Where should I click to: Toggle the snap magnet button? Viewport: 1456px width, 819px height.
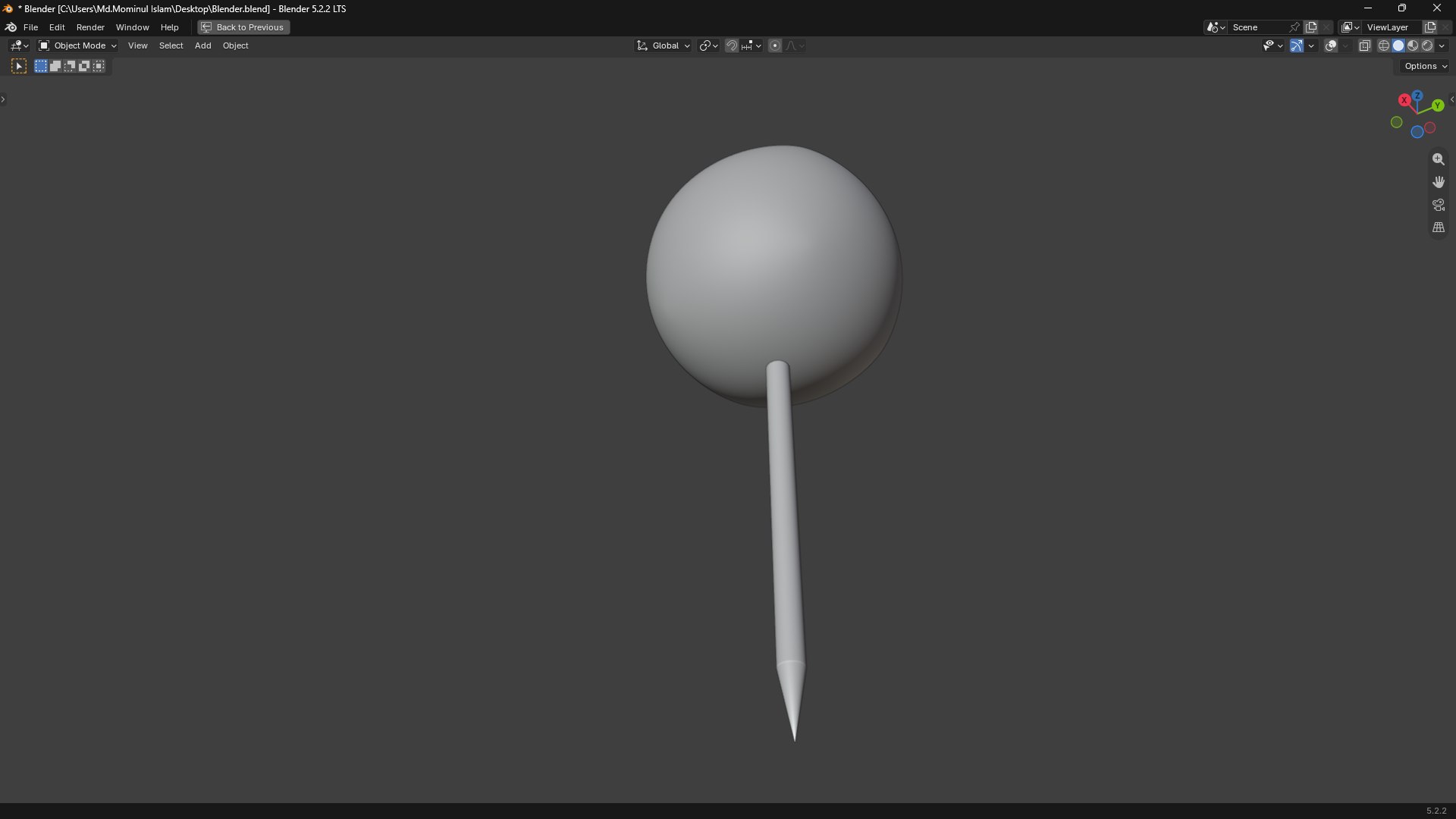click(732, 45)
